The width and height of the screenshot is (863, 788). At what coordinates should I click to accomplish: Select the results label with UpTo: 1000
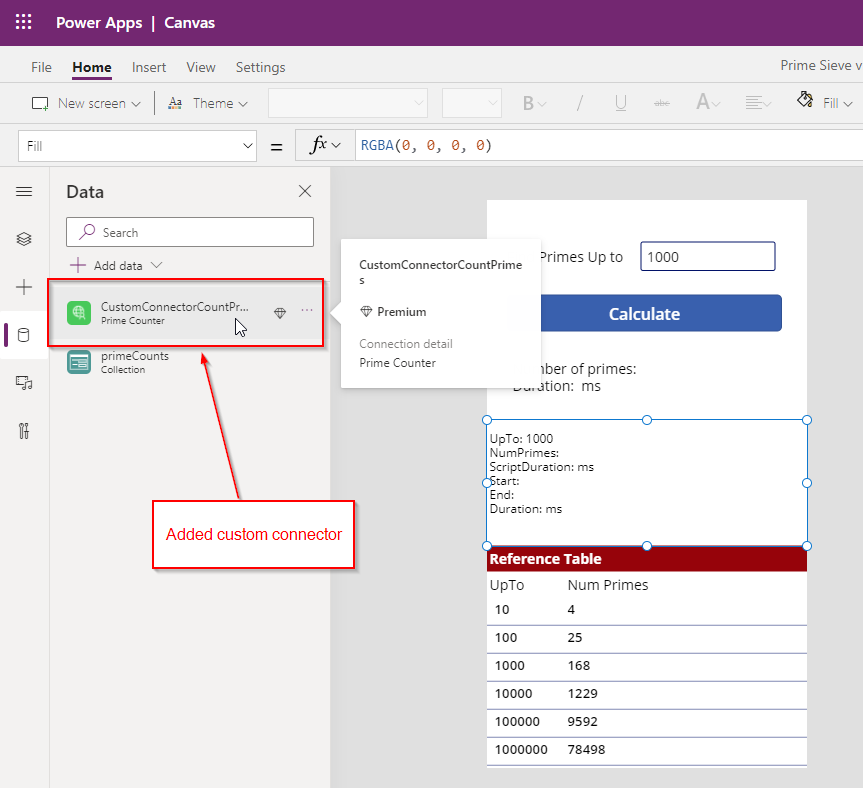pos(647,483)
